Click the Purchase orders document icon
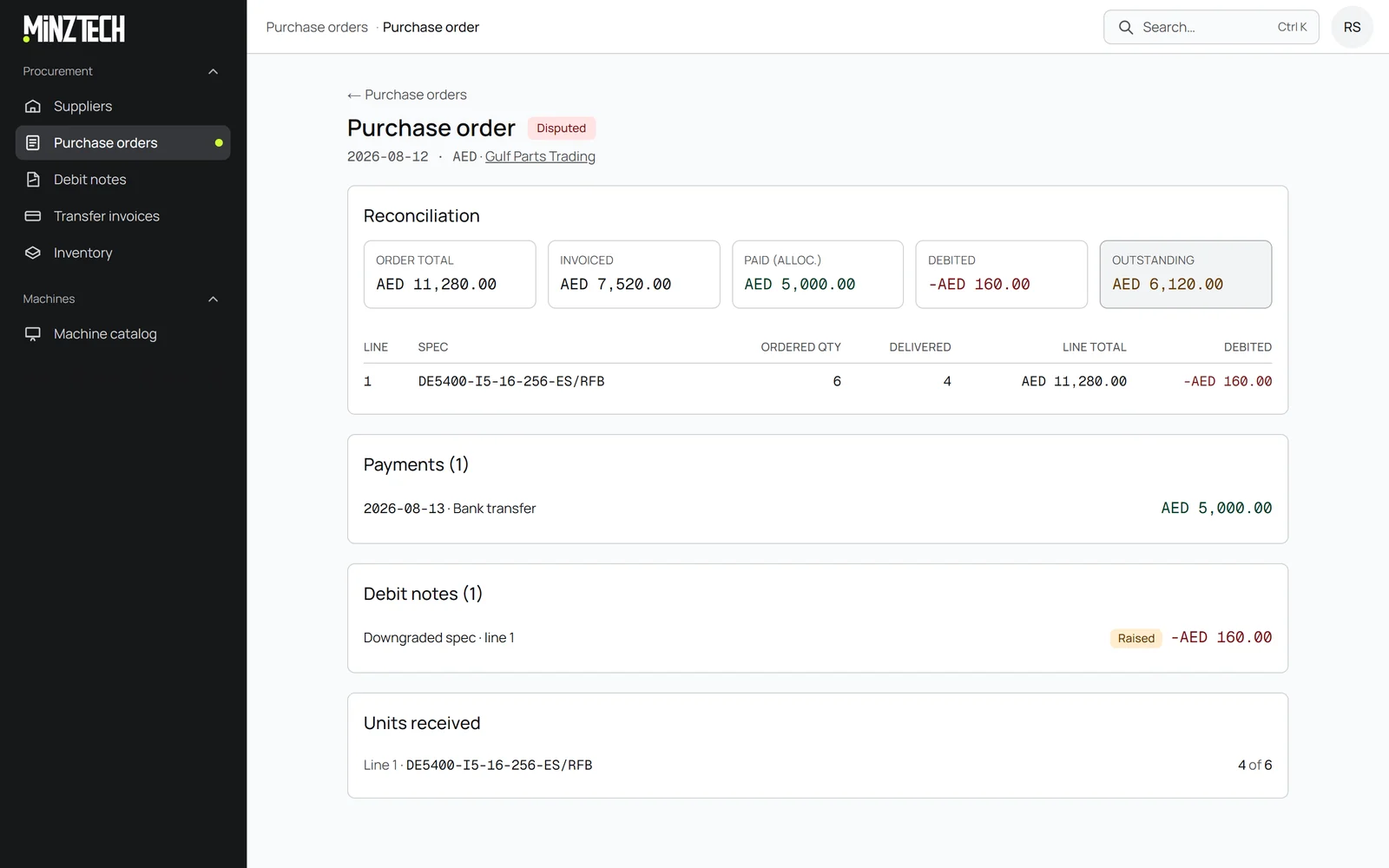Screen dimensions: 1389x868 click(33, 142)
